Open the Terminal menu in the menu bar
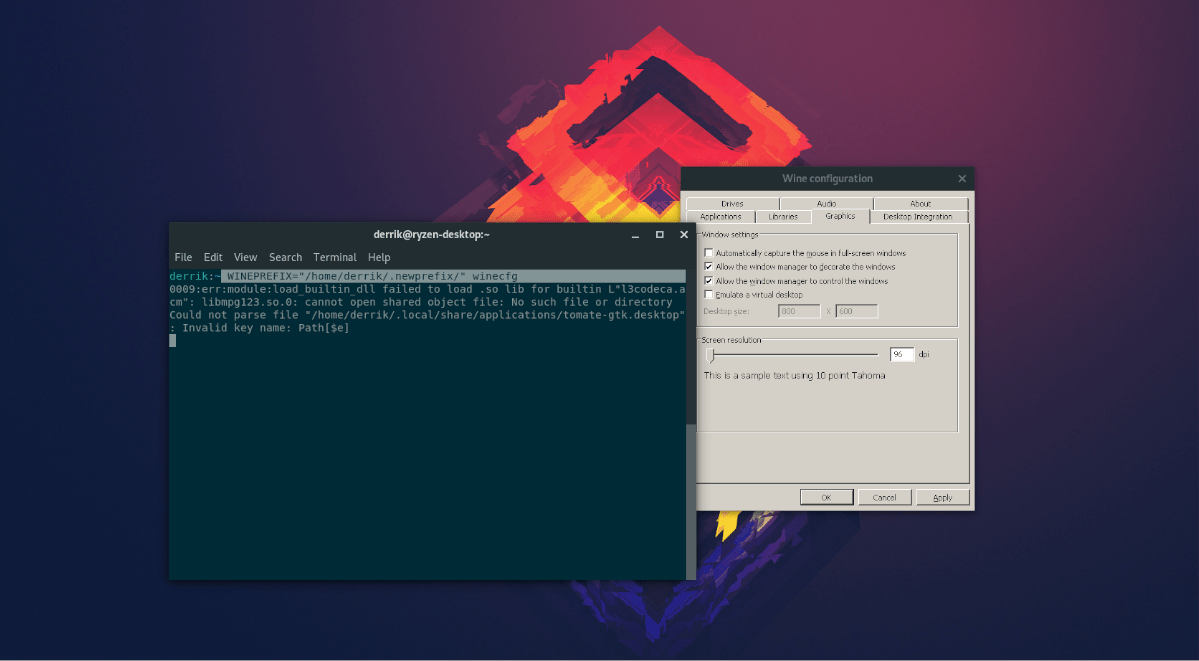The image size is (1199, 661). click(x=335, y=257)
